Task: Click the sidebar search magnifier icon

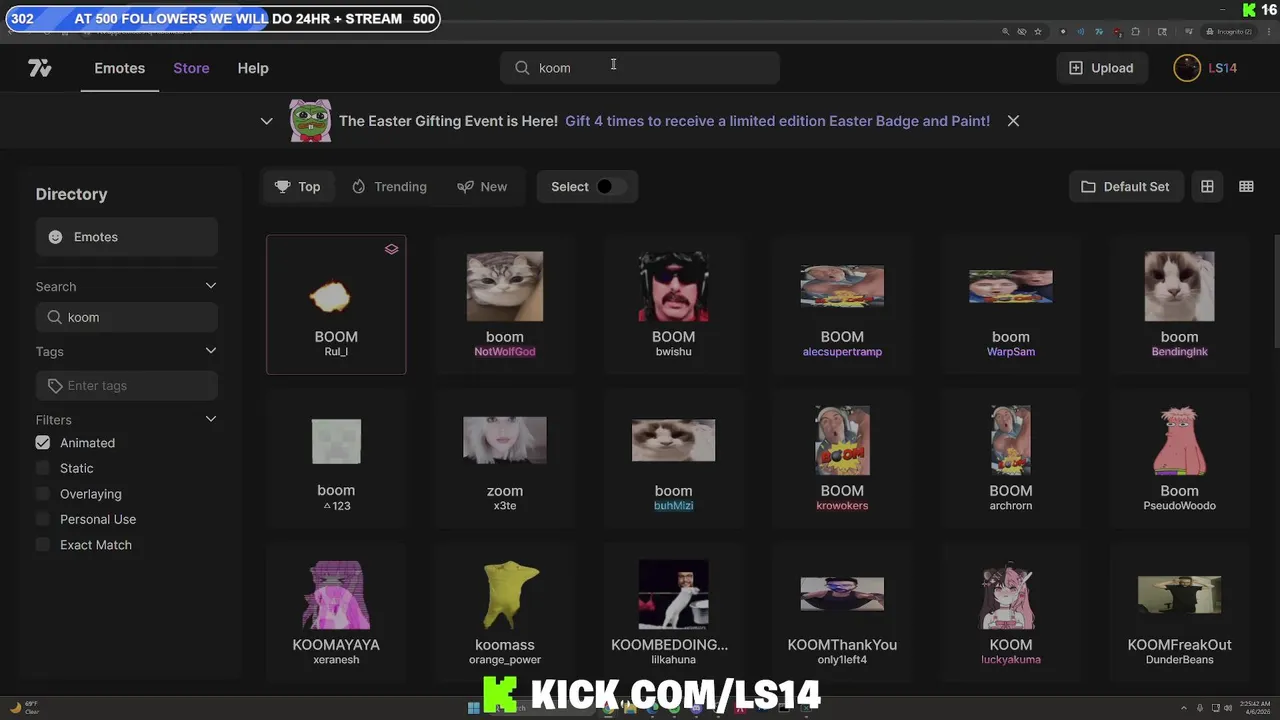Action: pos(55,317)
